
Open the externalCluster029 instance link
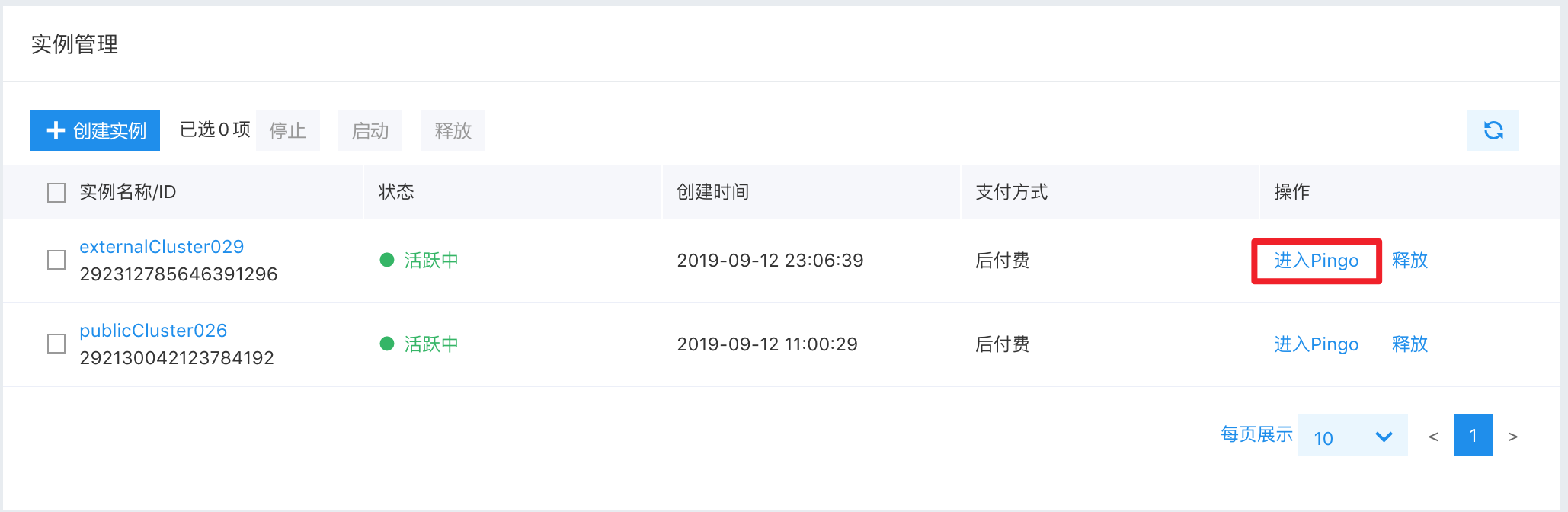162,247
